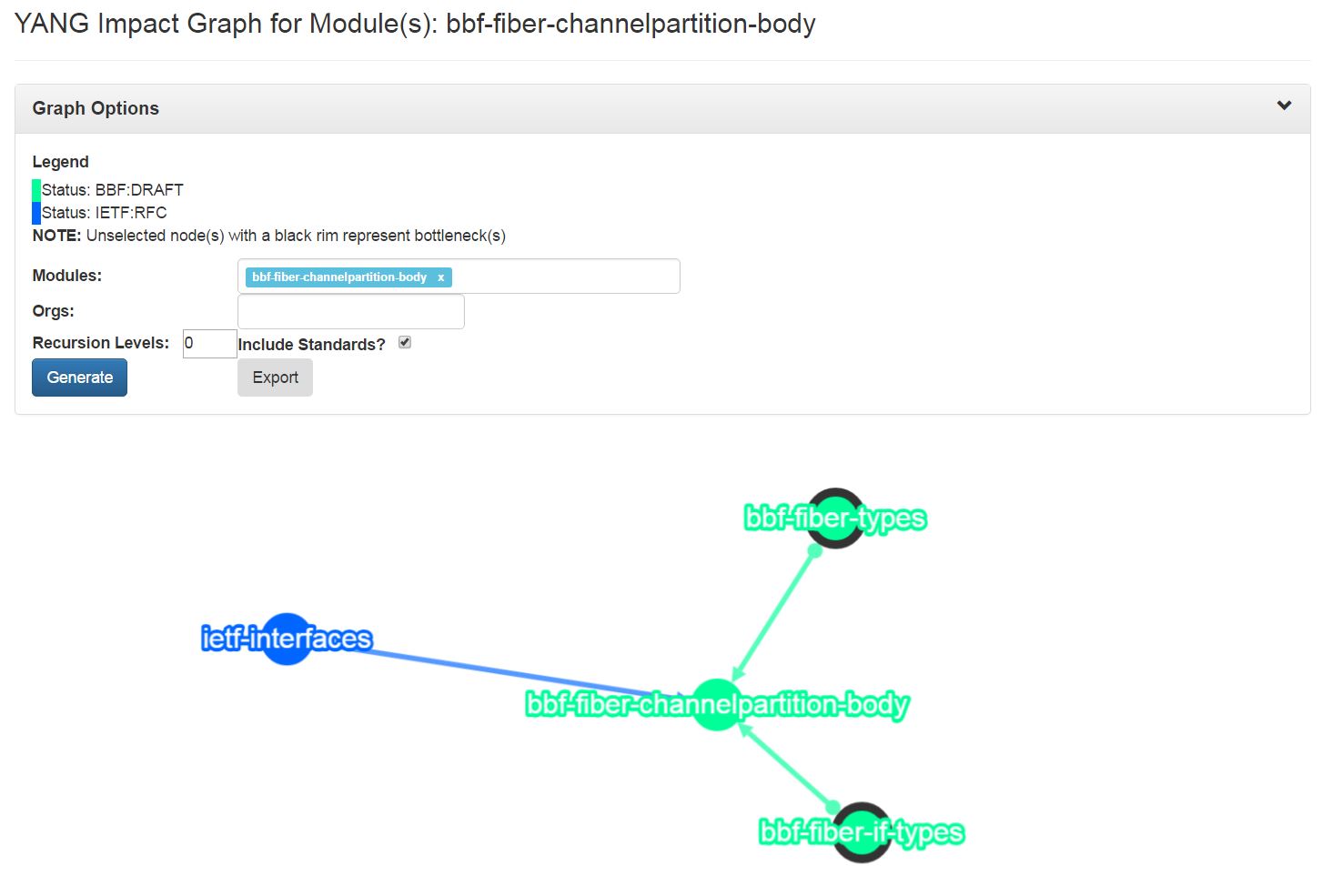Click the Graph Options panel heading
1332x896 pixels.
(96, 108)
